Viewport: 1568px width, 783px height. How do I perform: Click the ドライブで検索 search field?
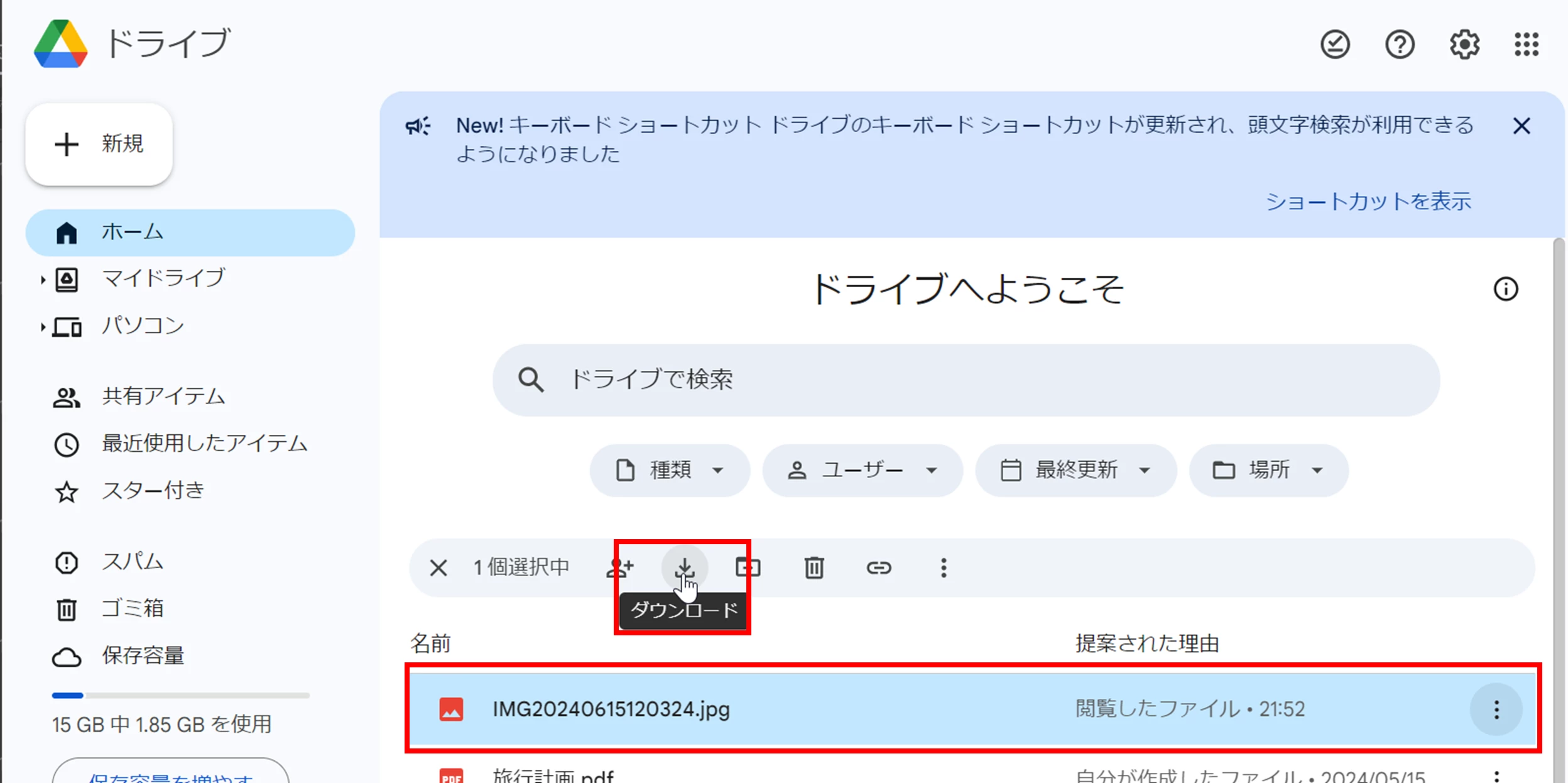[x=966, y=380]
